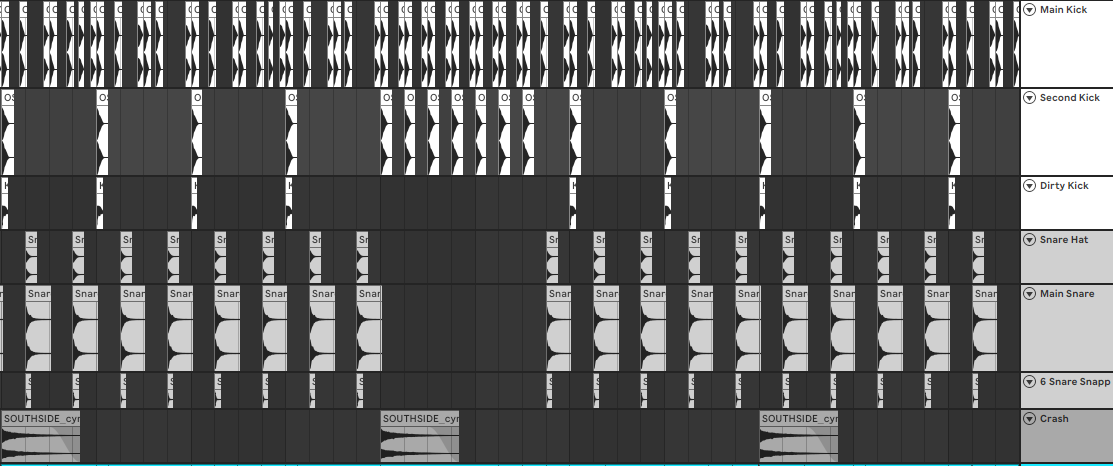Collapse the Main Kick track

tap(1029, 10)
